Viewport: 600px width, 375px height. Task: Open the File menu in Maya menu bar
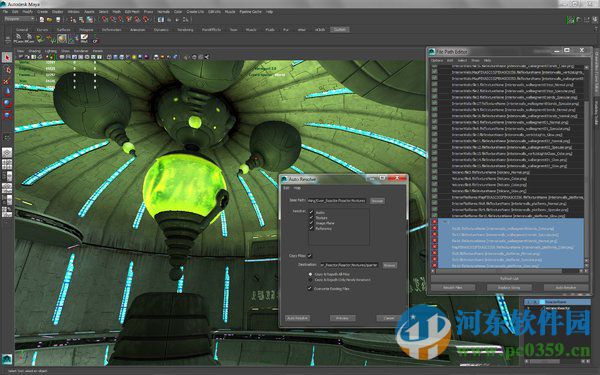5,12
